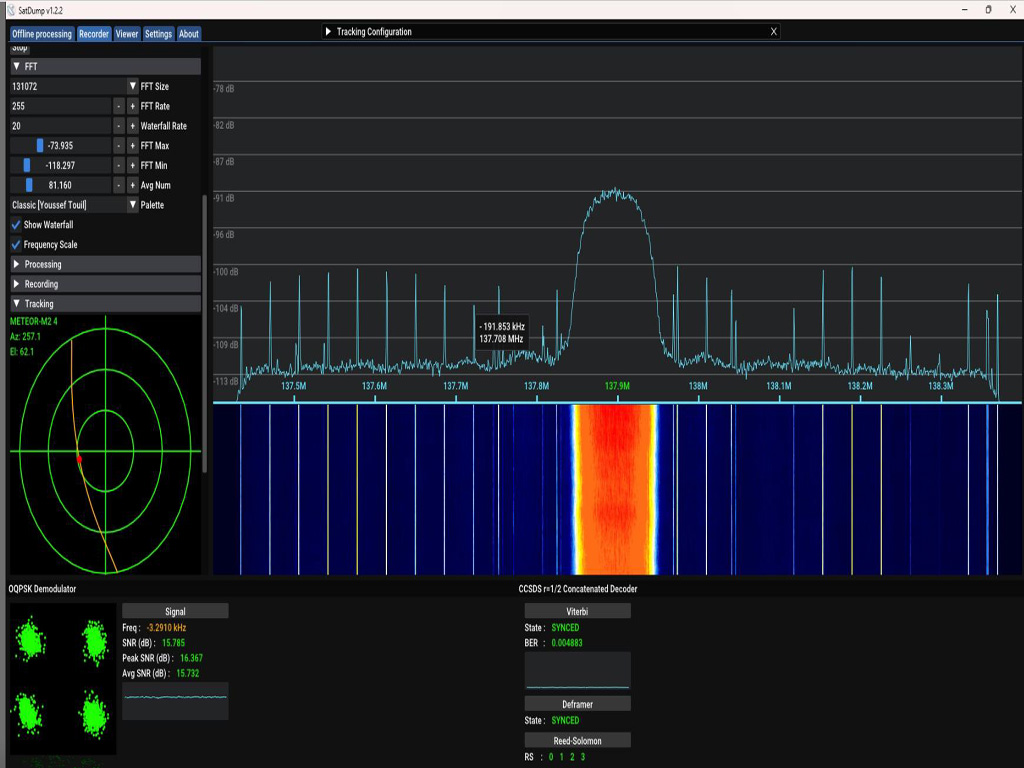Image resolution: width=1024 pixels, height=768 pixels.
Task: Click the FFT Rate input field
Action: click(60, 106)
